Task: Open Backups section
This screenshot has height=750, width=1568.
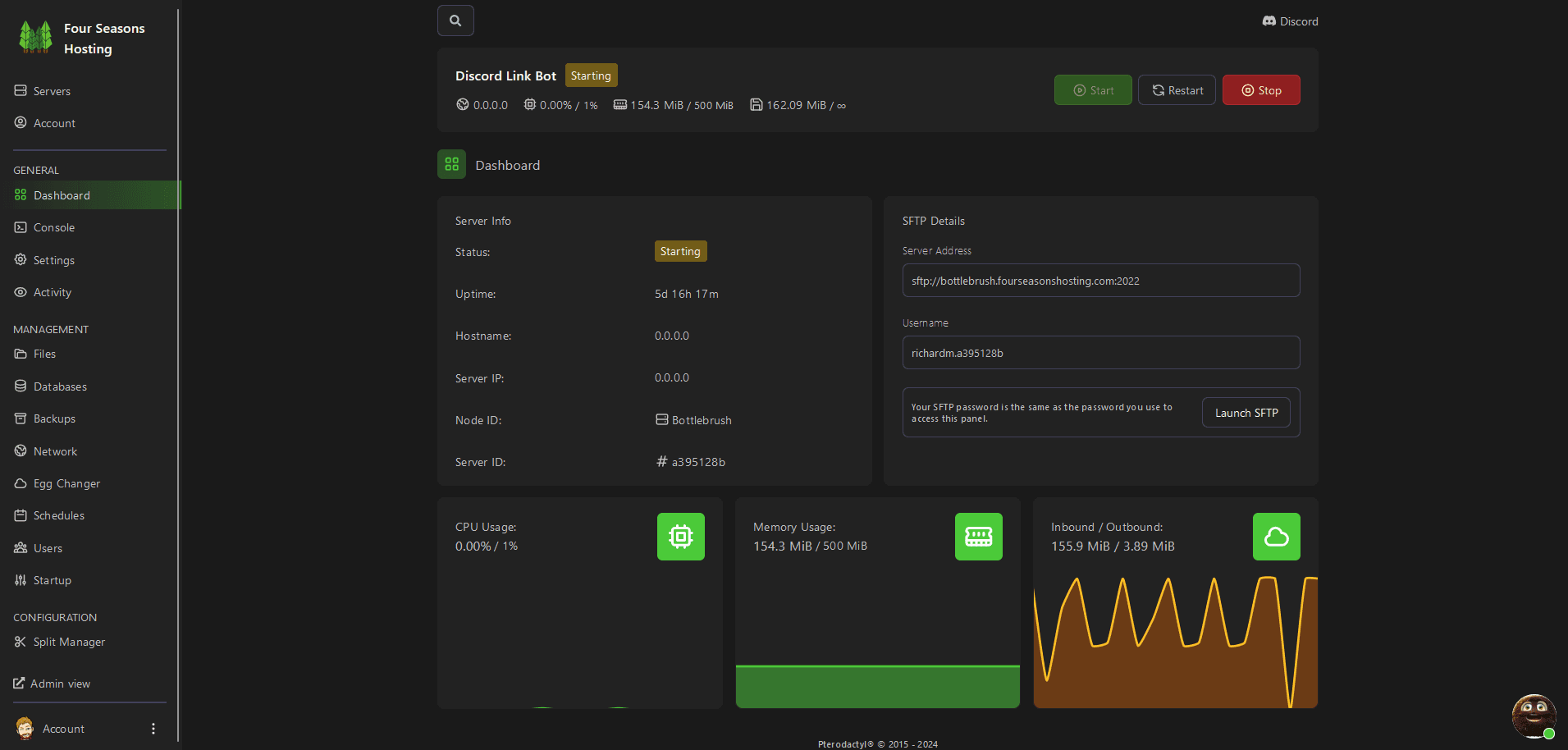Action: point(90,418)
